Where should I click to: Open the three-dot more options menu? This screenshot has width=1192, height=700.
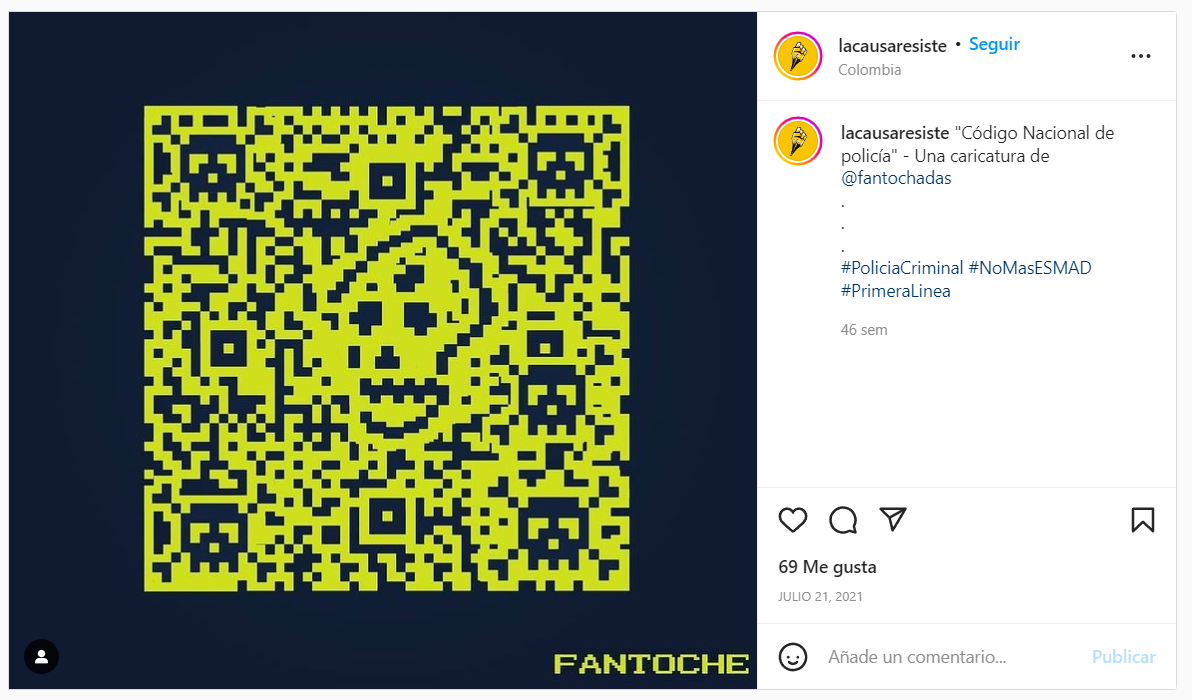[x=1140, y=56]
